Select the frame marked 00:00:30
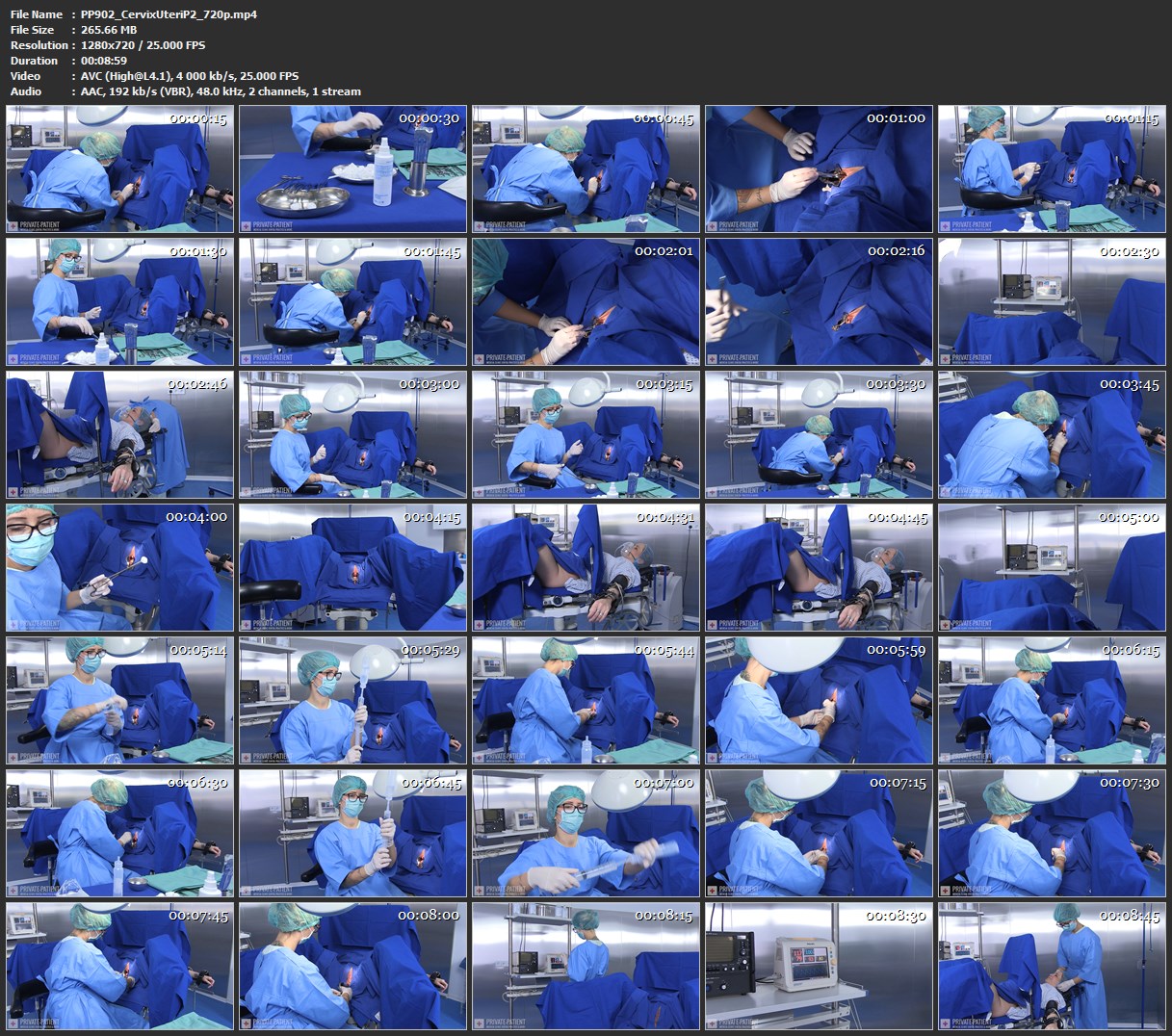 click(x=352, y=168)
